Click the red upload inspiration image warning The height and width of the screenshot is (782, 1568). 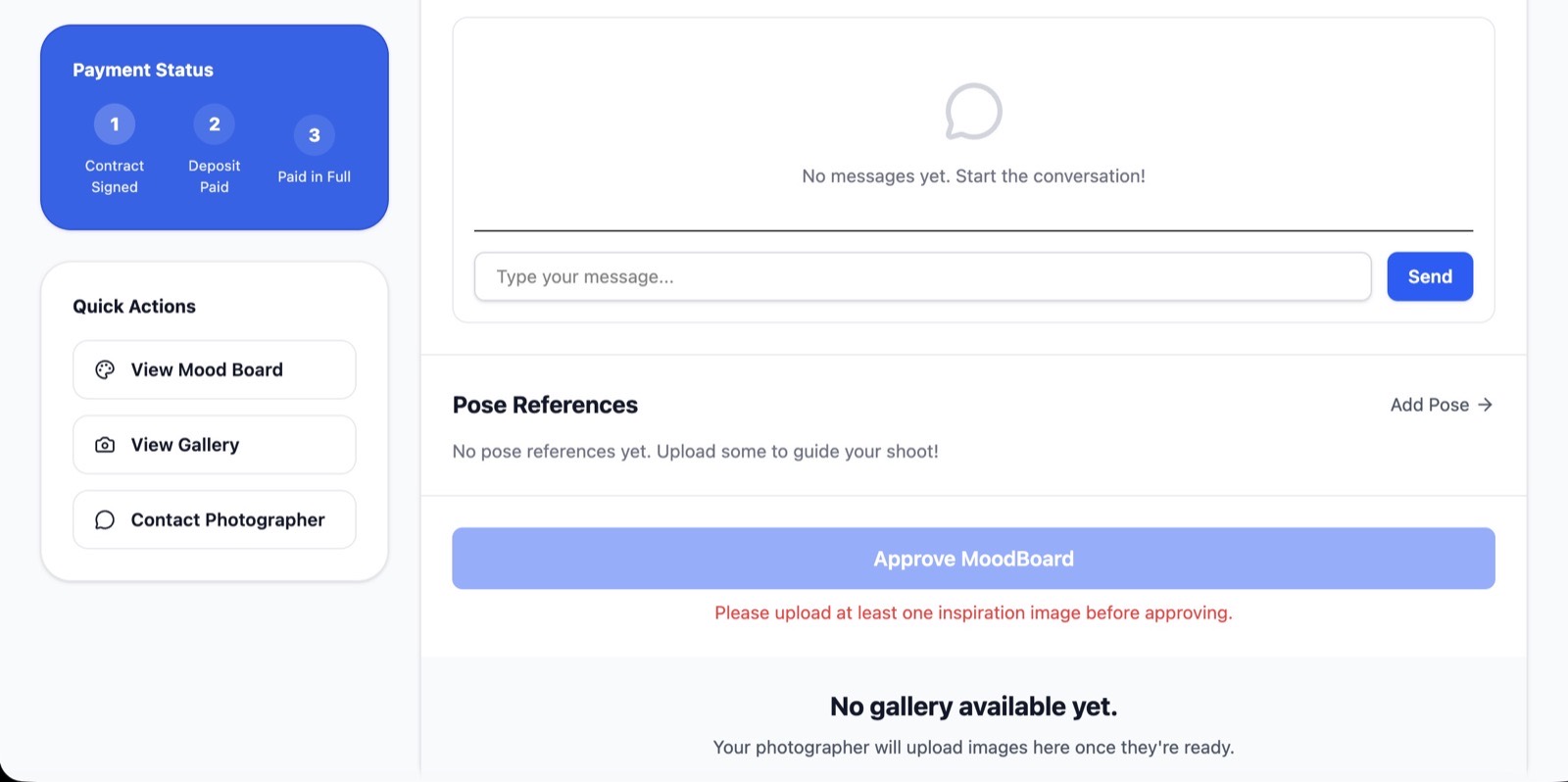point(973,612)
